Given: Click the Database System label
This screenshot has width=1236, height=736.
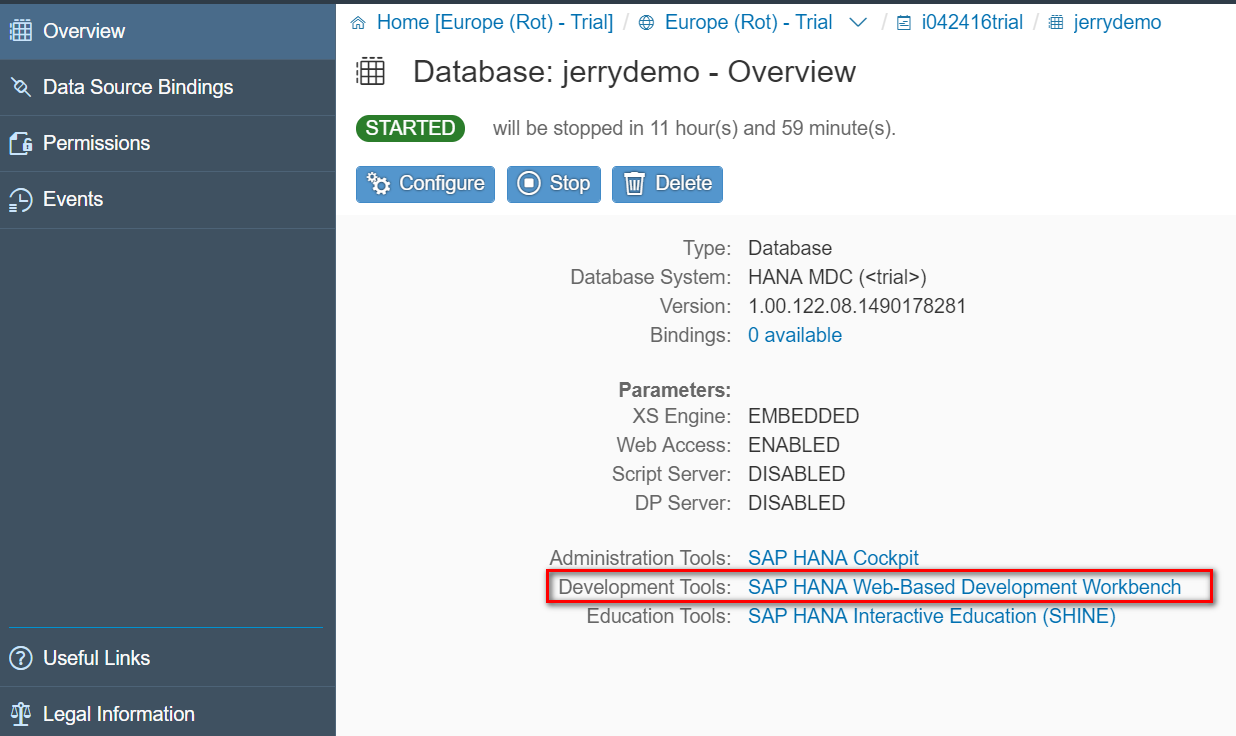Looking at the screenshot, I should (x=651, y=277).
